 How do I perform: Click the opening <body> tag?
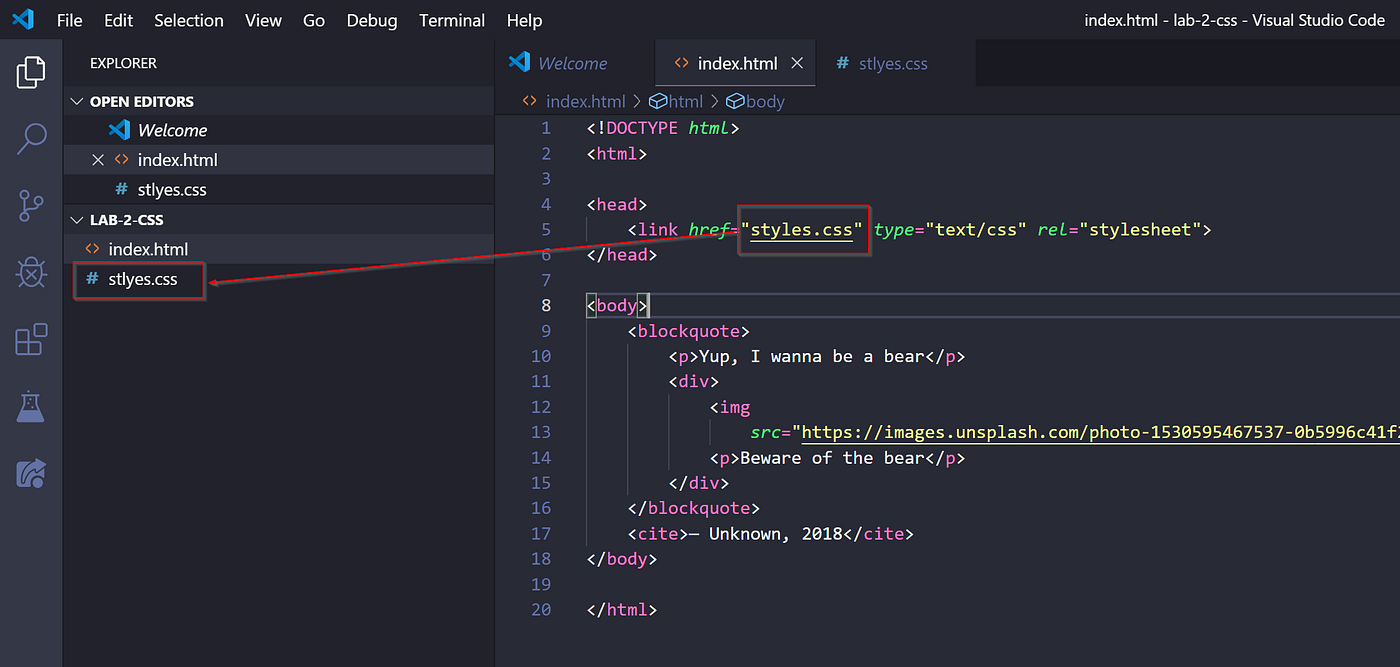617,306
